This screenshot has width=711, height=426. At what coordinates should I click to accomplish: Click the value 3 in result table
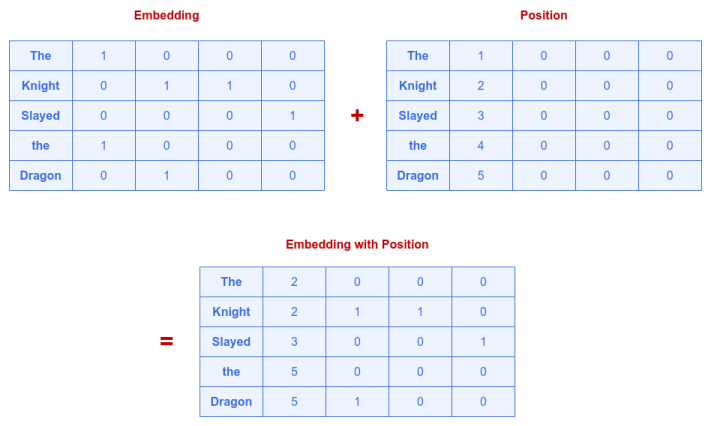click(294, 342)
